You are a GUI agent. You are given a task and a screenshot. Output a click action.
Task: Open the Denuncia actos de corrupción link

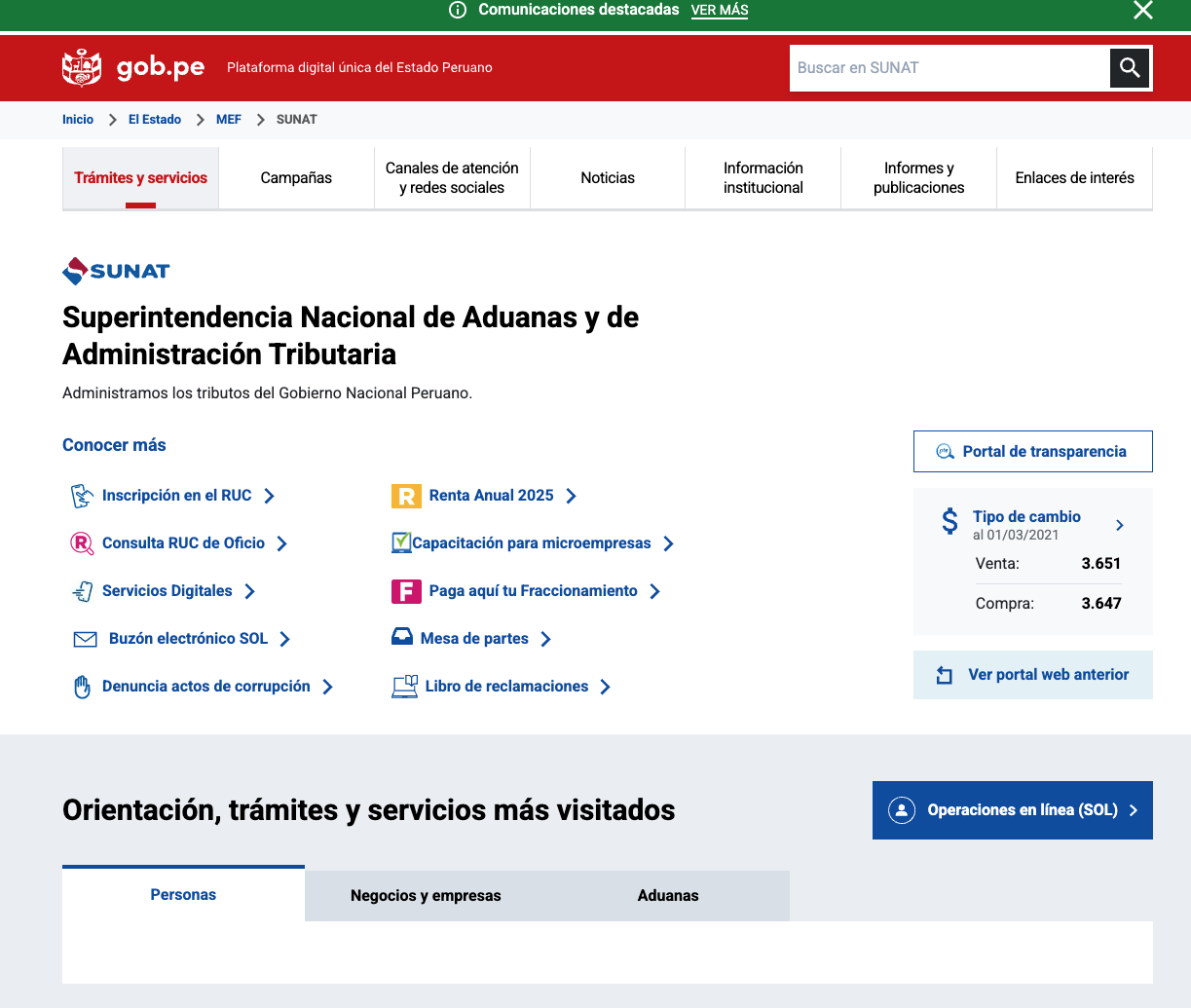tap(206, 687)
